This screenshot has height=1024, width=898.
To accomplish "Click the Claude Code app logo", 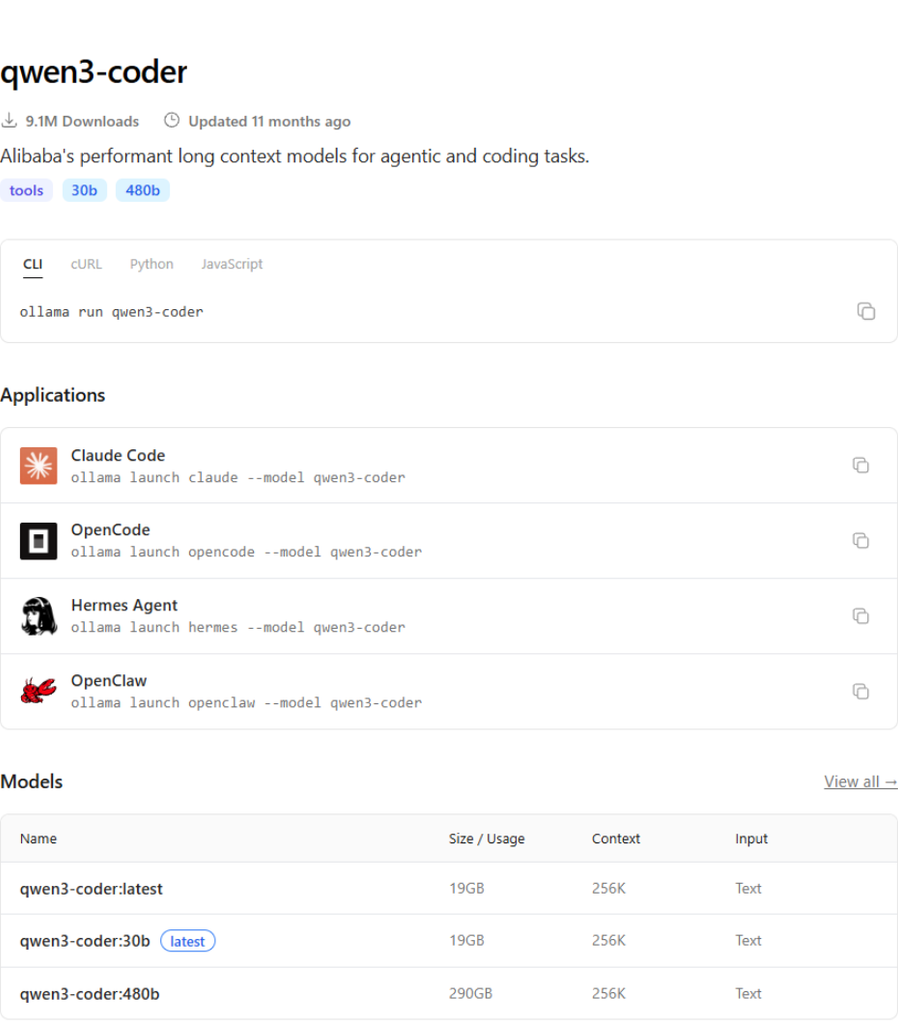I will (x=39, y=466).
